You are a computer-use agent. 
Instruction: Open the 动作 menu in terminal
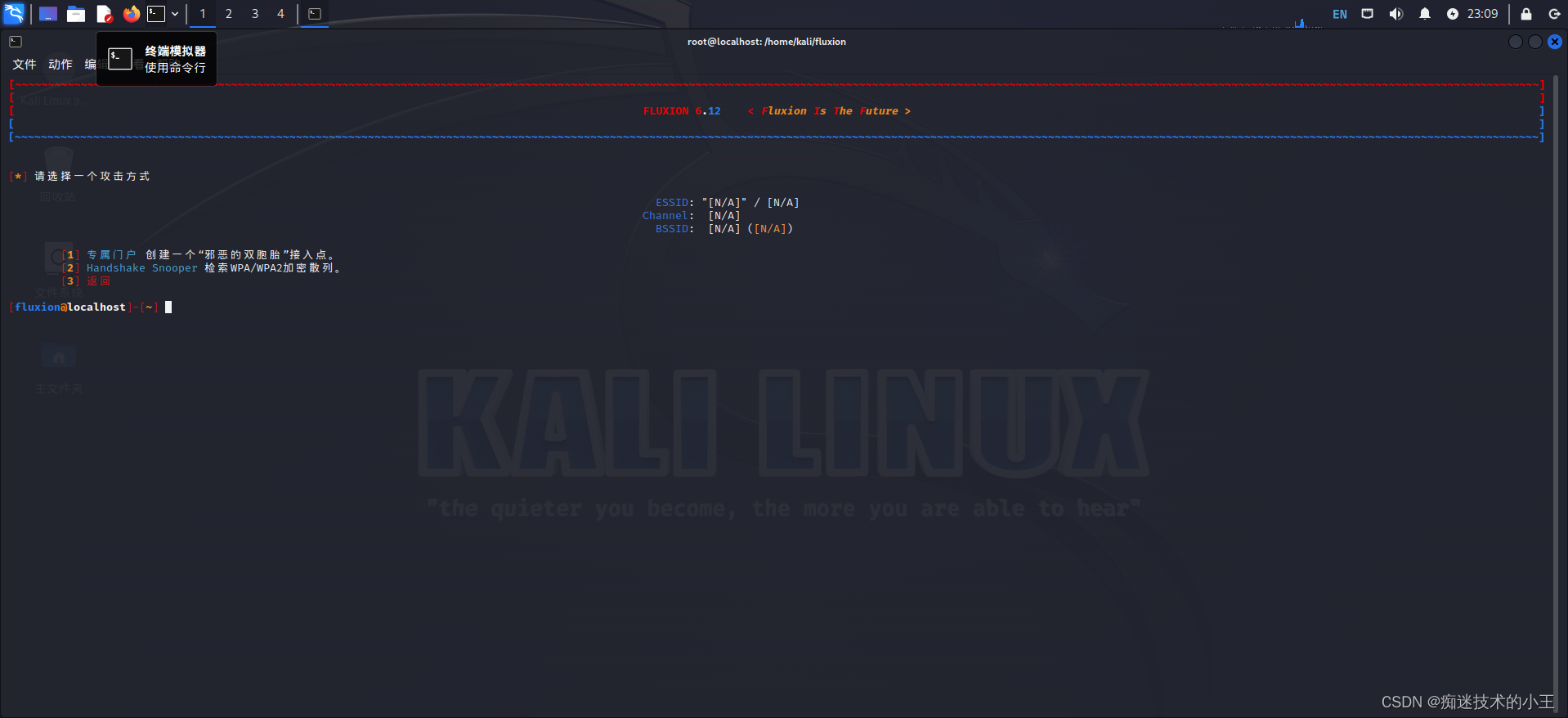click(x=60, y=65)
